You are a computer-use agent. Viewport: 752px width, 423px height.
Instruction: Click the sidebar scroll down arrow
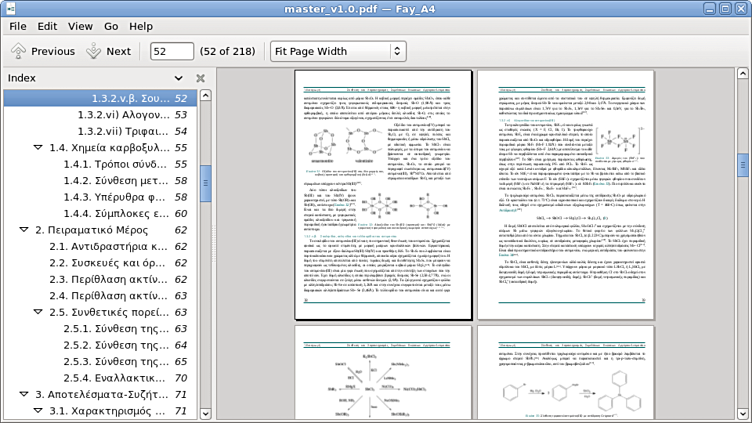tap(206, 412)
